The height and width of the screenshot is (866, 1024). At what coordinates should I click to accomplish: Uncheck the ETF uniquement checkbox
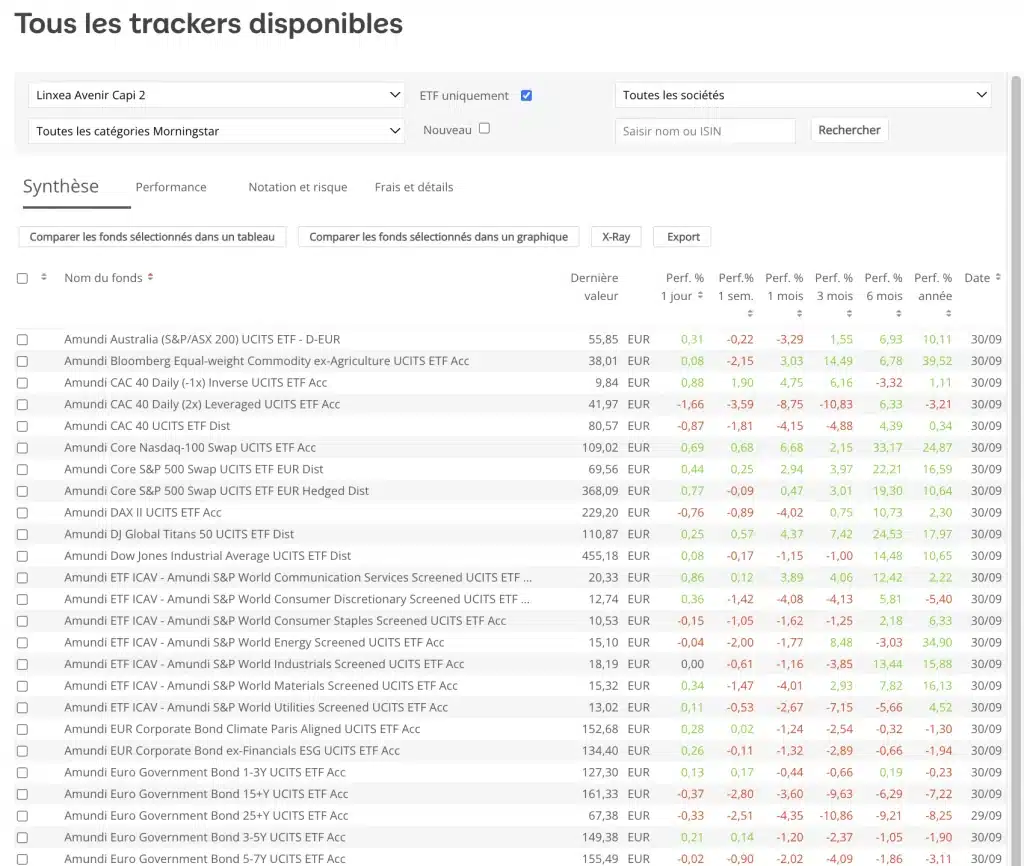(x=526, y=95)
